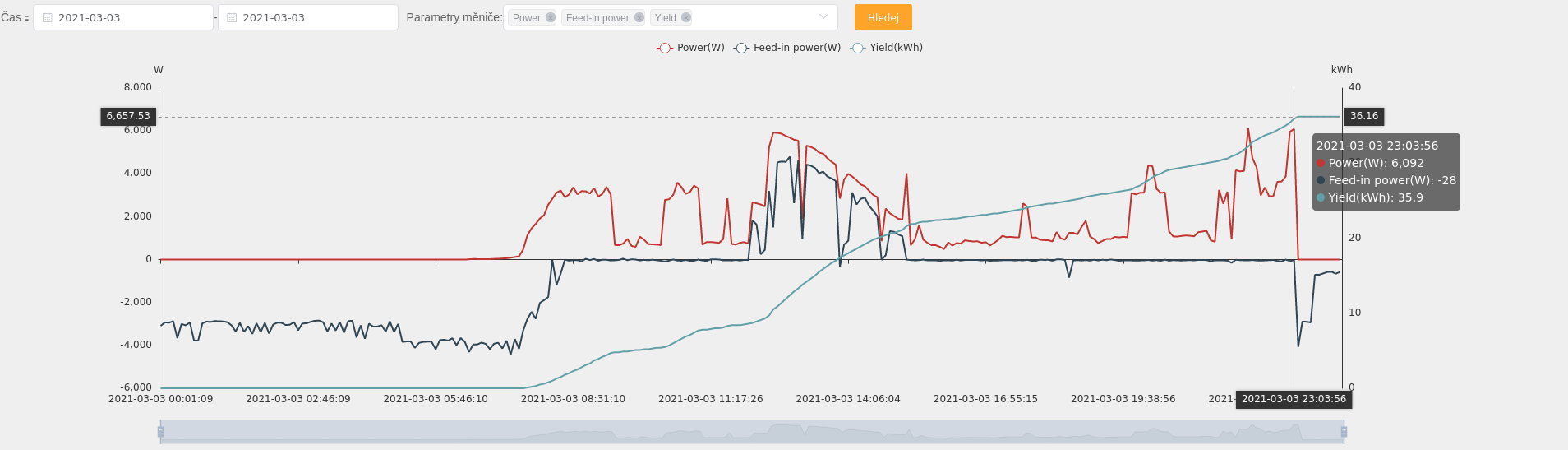
Task: Click x-axis label 2021-03-03 08:31:10
Action: pyautogui.click(x=573, y=399)
